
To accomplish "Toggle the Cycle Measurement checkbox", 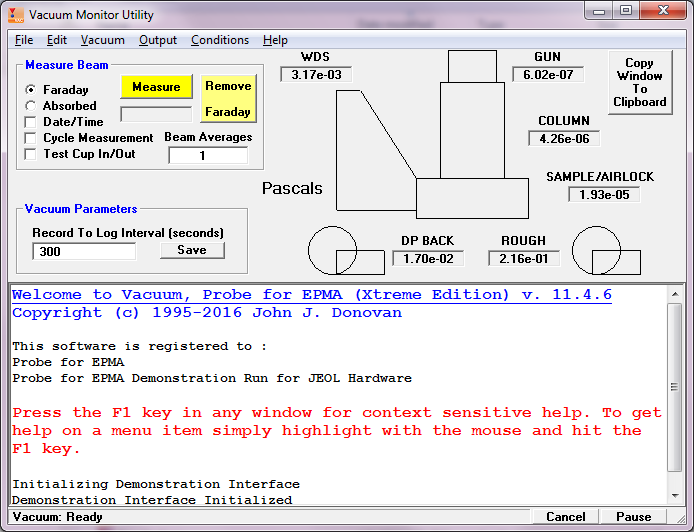I will pos(31,138).
